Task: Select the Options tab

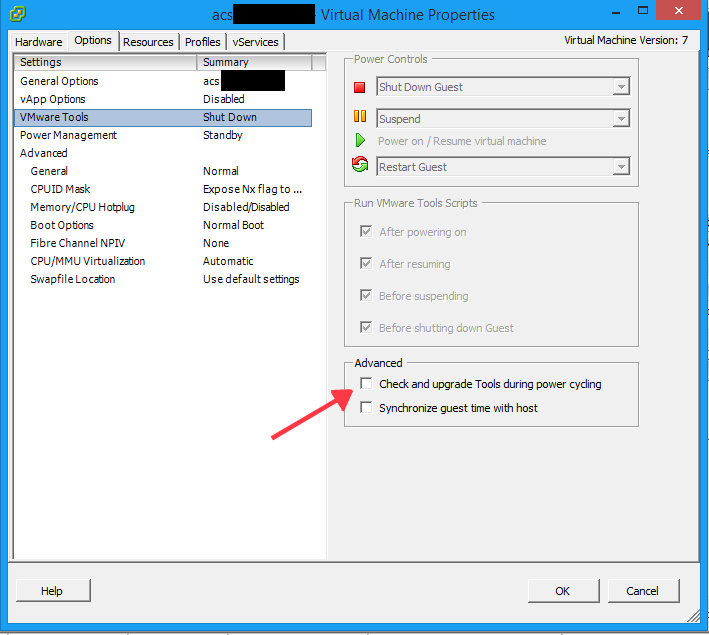Action: pos(93,41)
